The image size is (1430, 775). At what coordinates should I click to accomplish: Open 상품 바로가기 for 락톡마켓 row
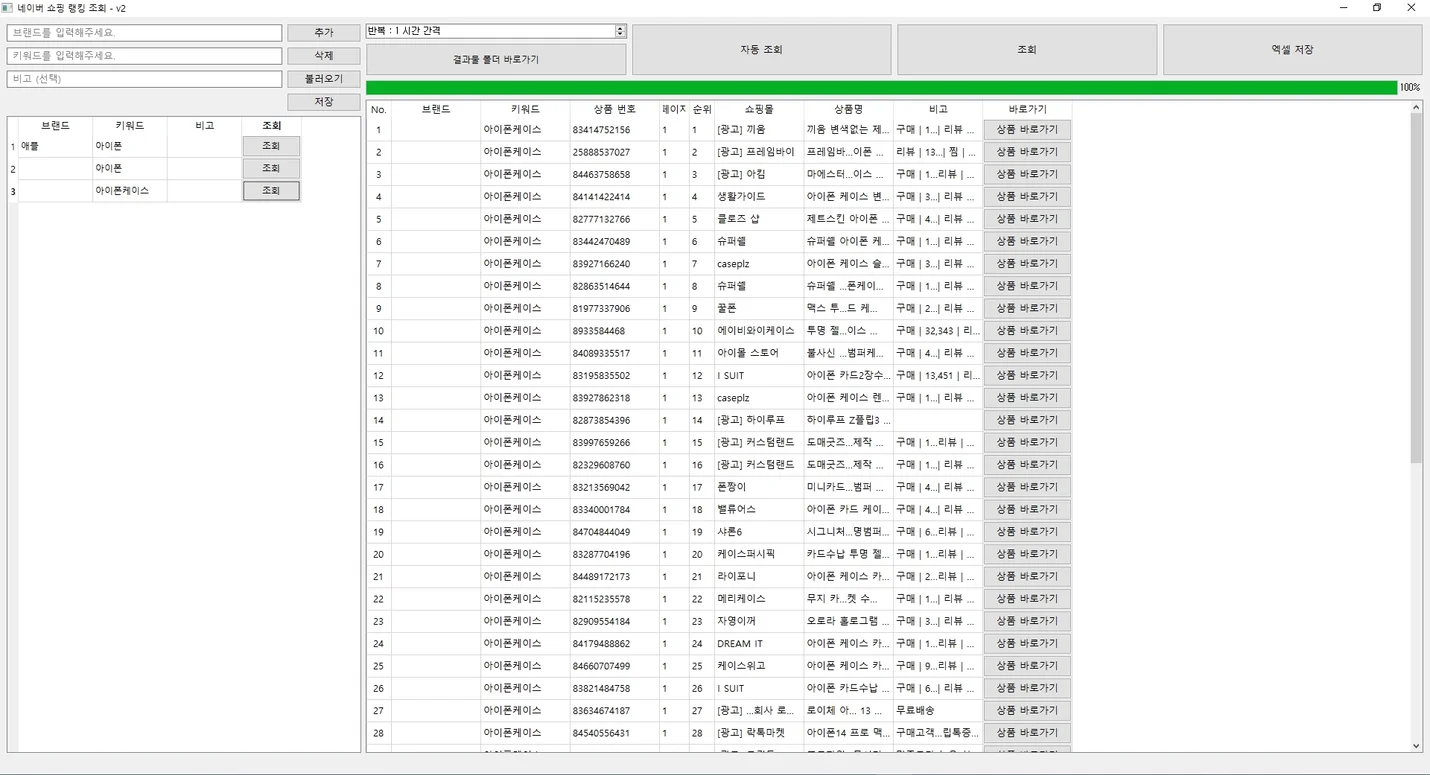(1027, 733)
